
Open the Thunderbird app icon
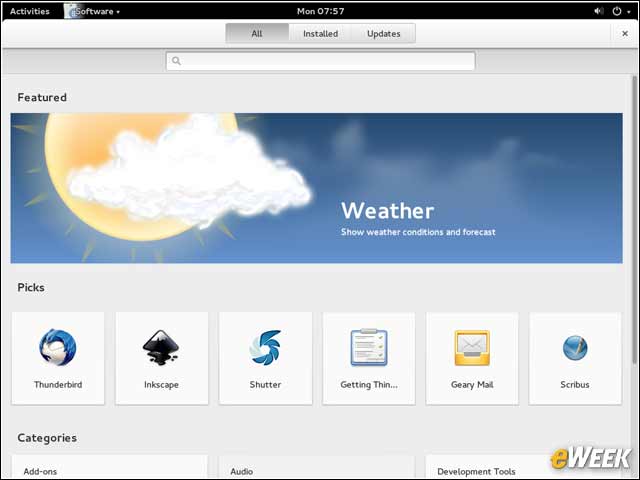pyautogui.click(x=58, y=347)
